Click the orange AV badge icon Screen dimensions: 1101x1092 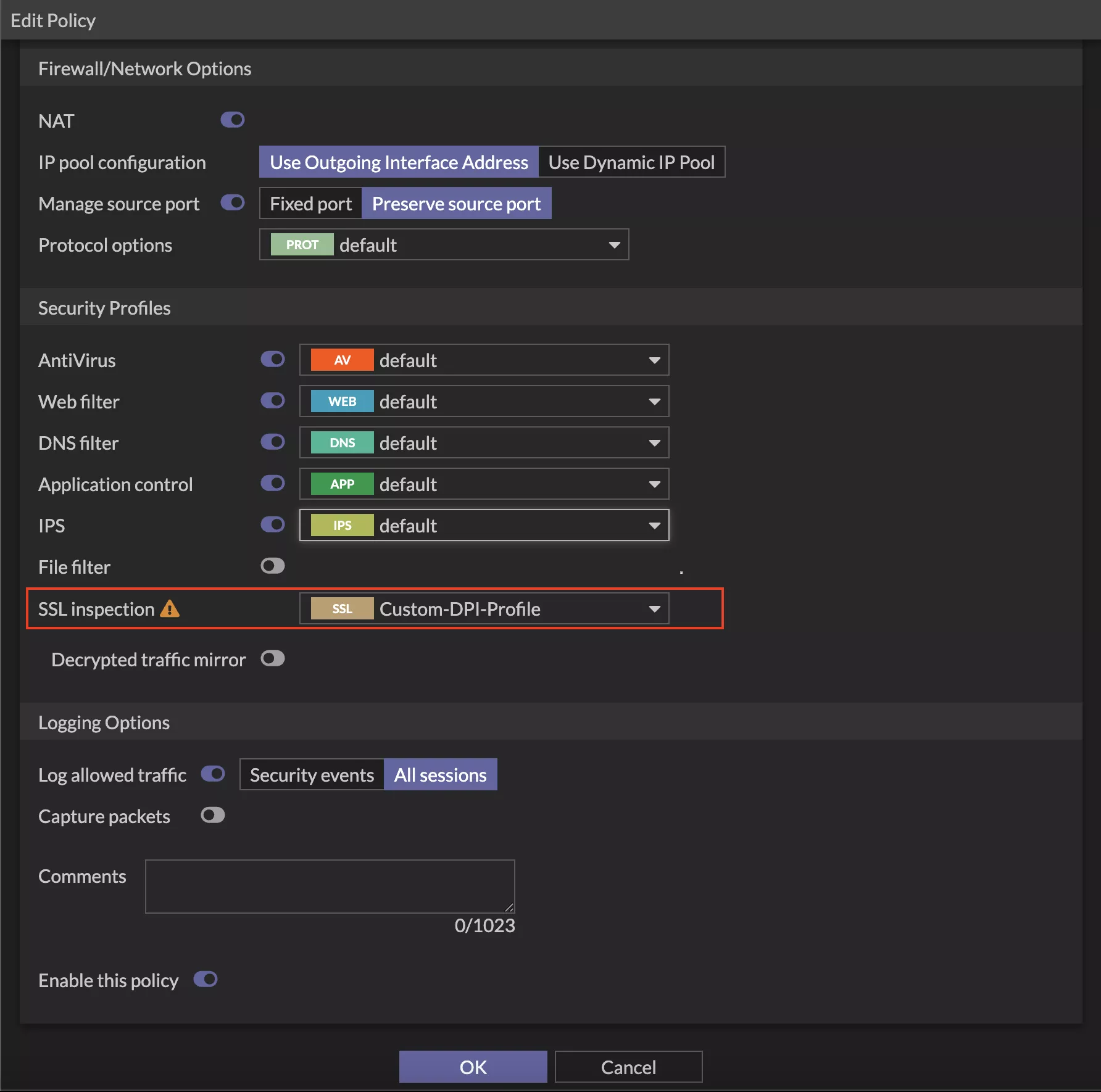(343, 360)
